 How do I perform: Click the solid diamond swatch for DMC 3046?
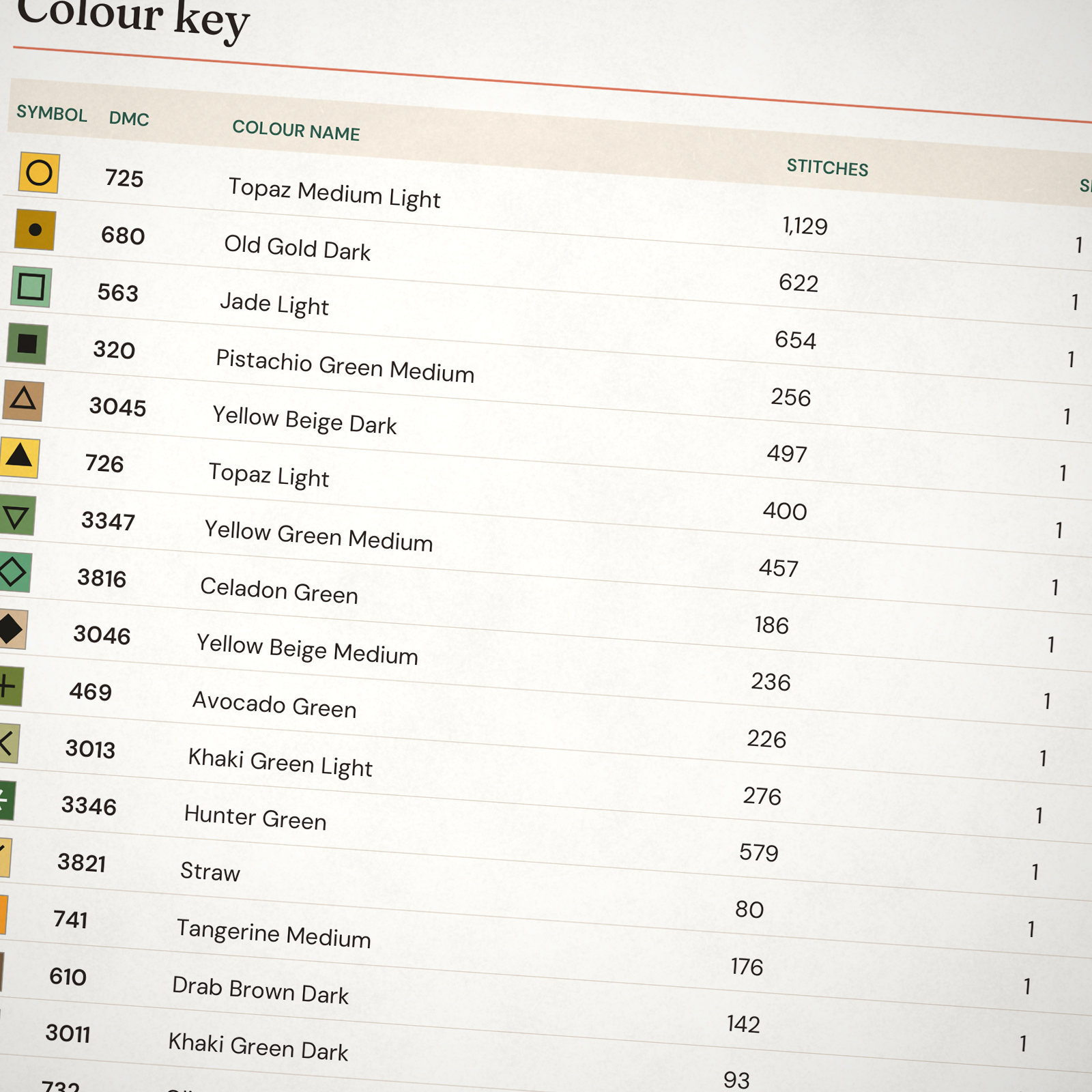click(12, 629)
